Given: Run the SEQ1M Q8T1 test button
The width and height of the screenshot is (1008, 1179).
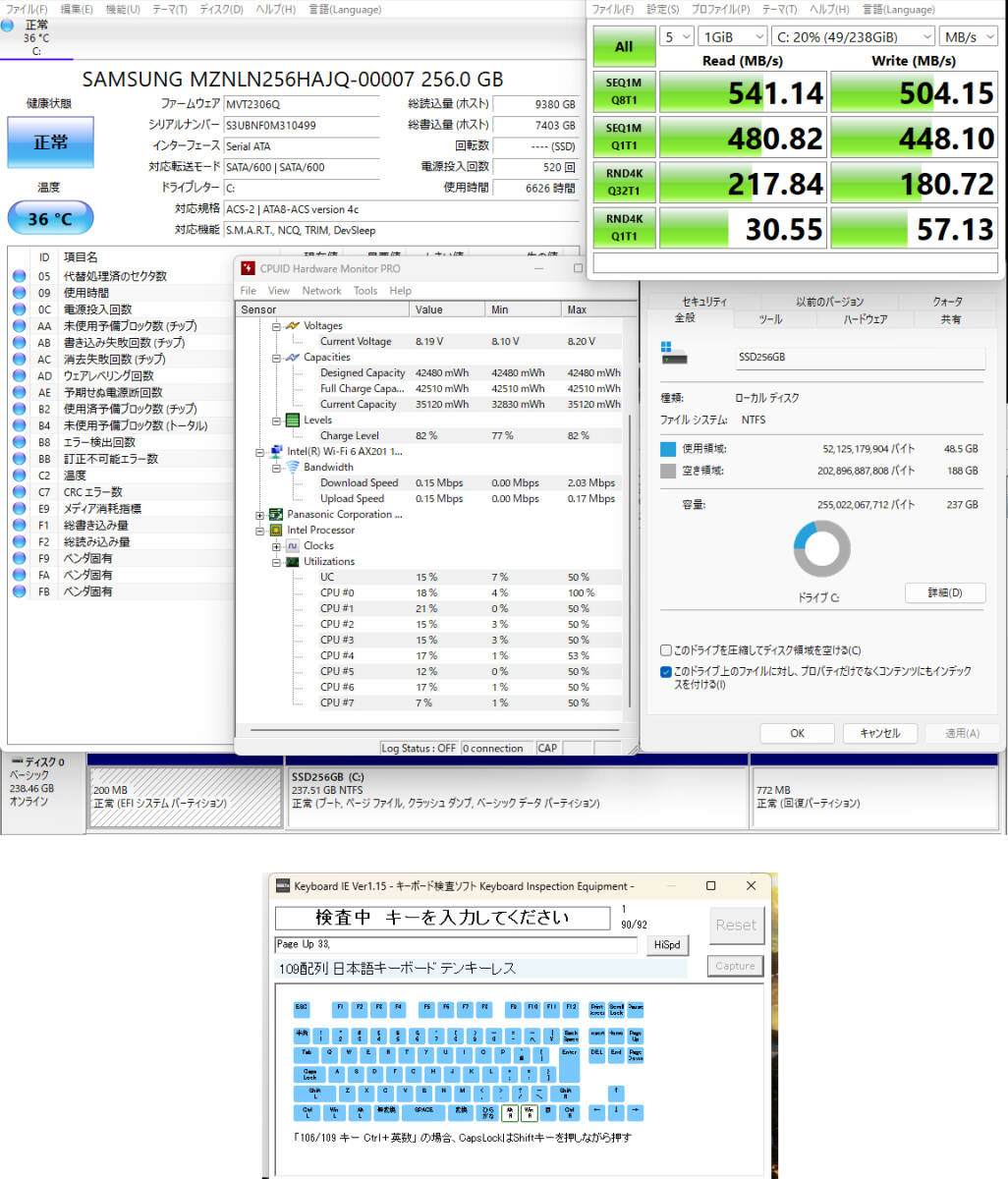Looking at the screenshot, I should [624, 91].
